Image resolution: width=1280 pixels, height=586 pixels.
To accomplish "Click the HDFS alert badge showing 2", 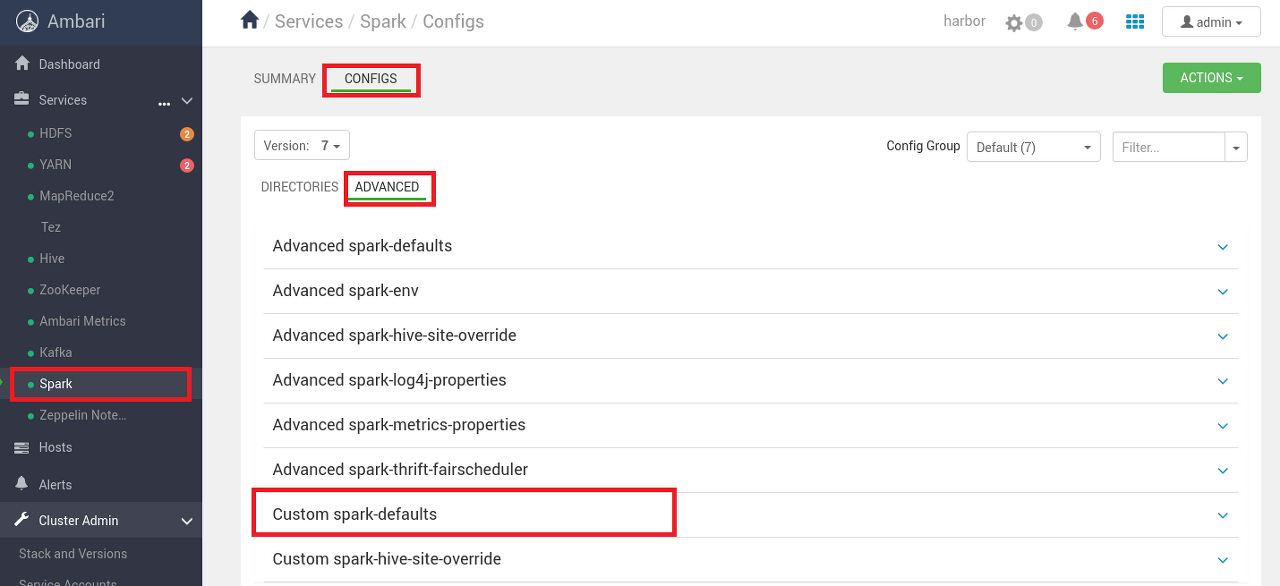I will 186,134.
